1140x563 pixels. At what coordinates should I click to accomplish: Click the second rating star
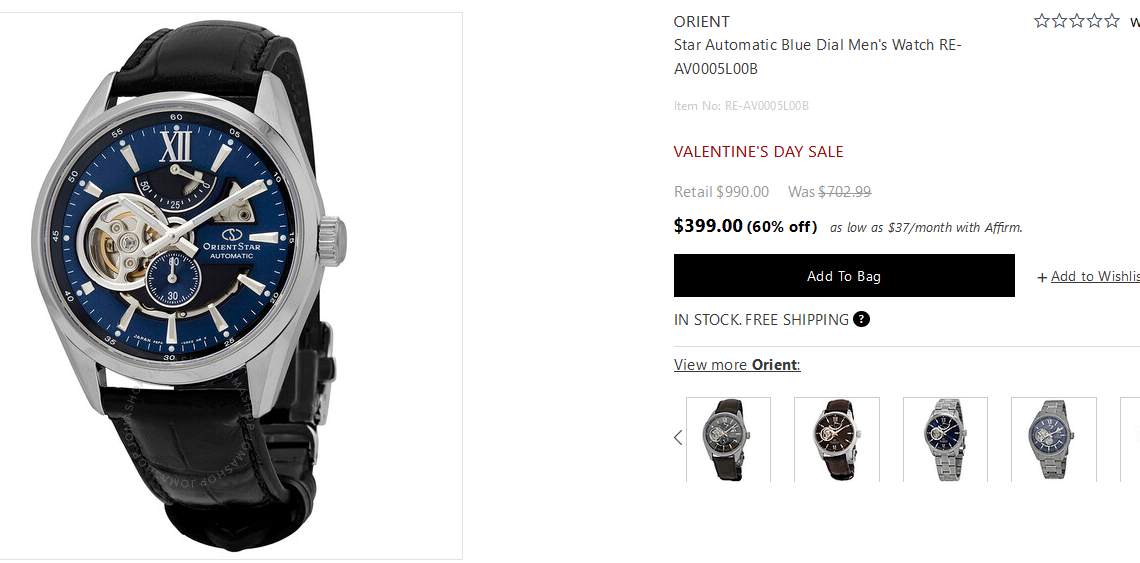coord(1060,21)
